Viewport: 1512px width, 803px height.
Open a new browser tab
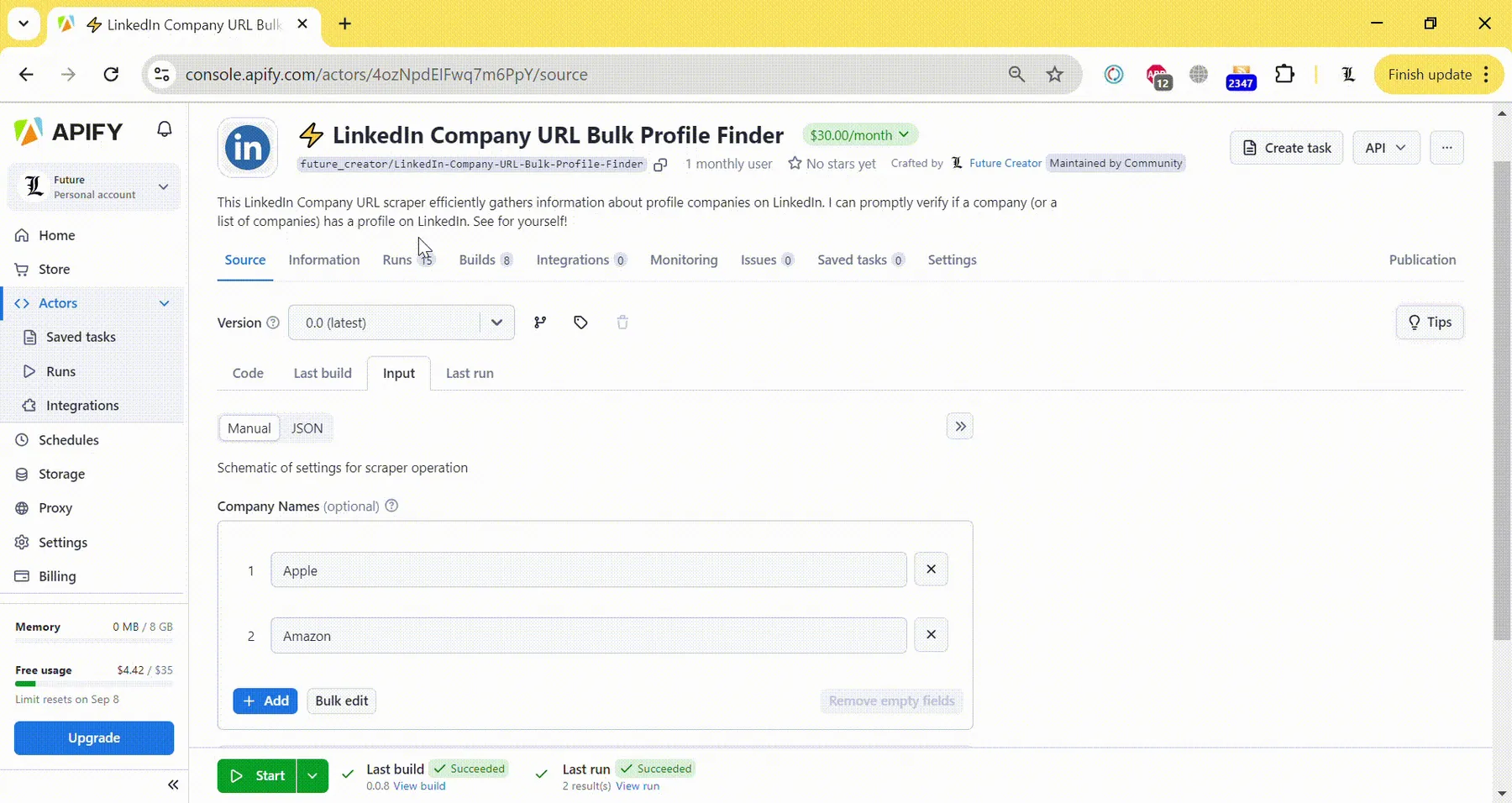(x=345, y=24)
